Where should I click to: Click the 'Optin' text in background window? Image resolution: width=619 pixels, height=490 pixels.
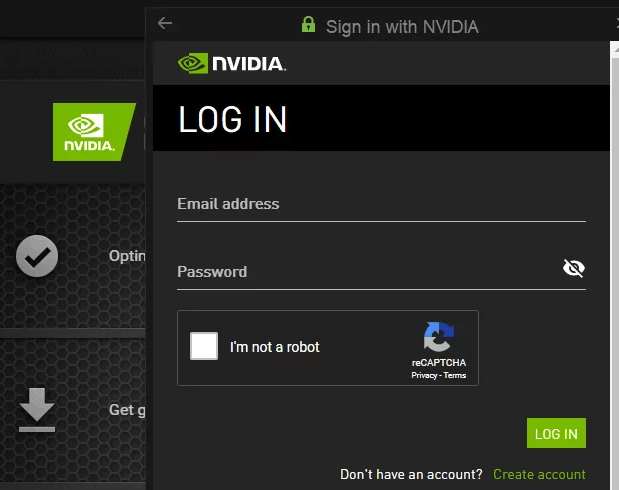[x=127, y=256]
